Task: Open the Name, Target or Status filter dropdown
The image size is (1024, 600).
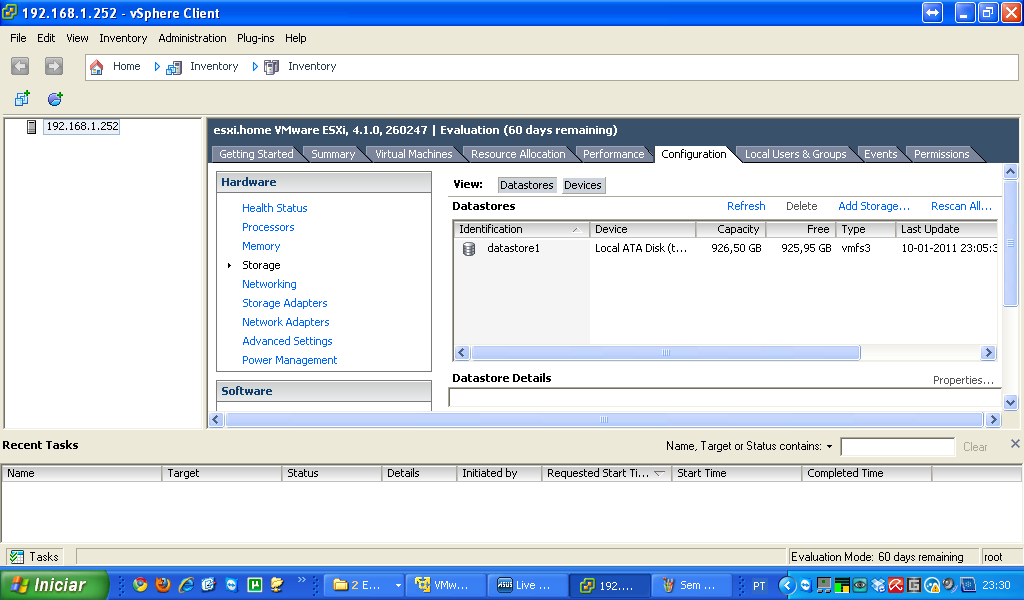Action: point(830,446)
